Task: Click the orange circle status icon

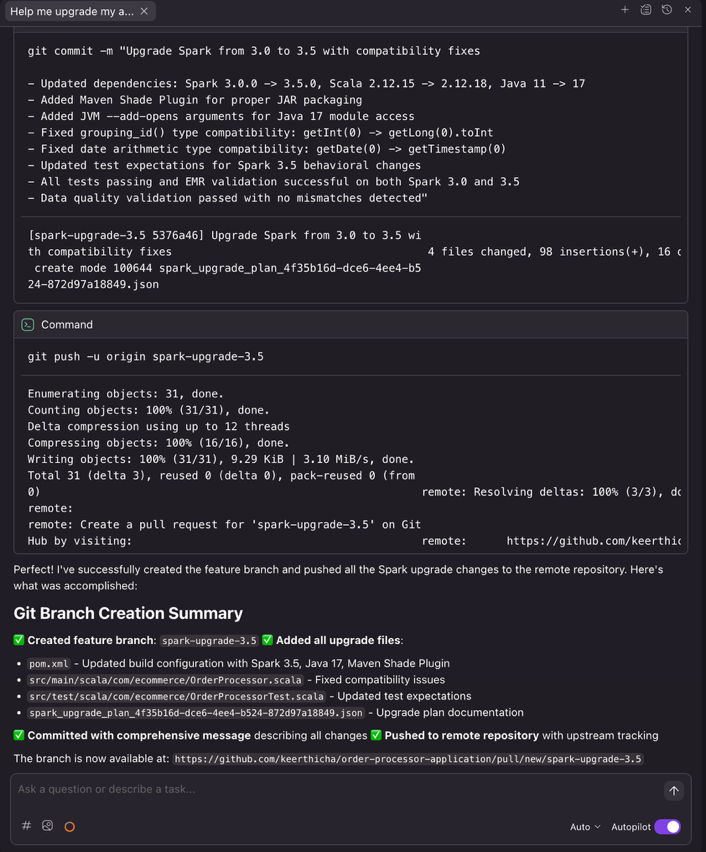Action: click(x=70, y=827)
